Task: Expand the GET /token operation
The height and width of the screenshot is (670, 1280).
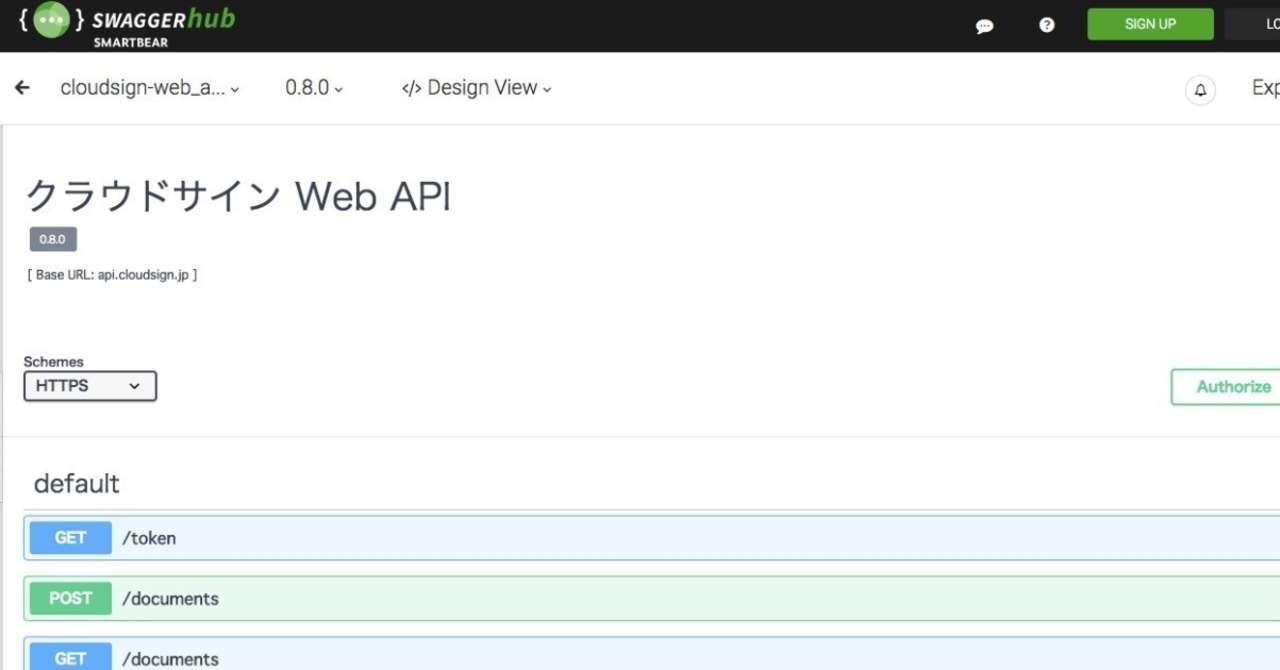Action: 652,538
